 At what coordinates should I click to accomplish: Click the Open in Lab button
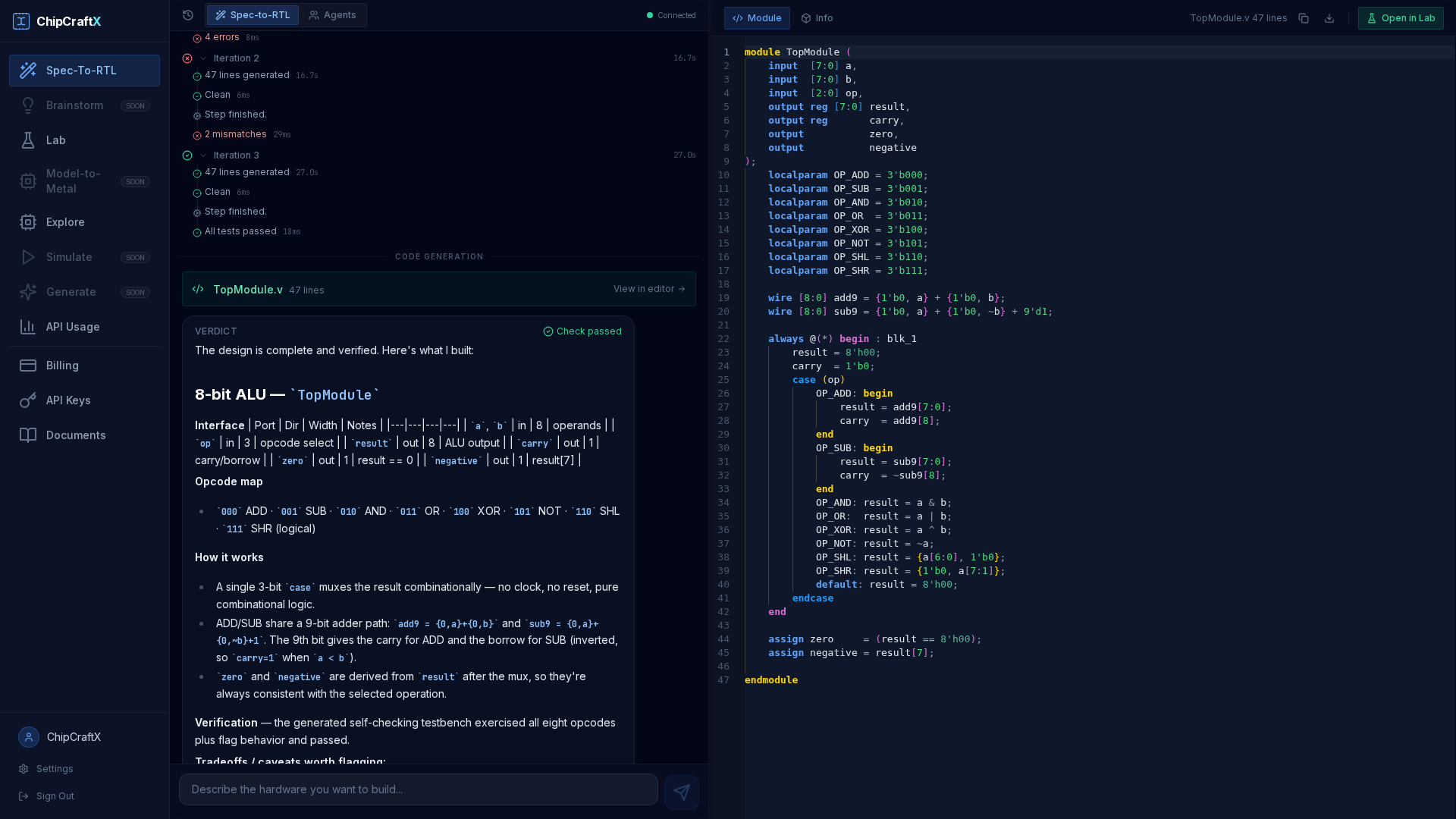tap(1401, 18)
